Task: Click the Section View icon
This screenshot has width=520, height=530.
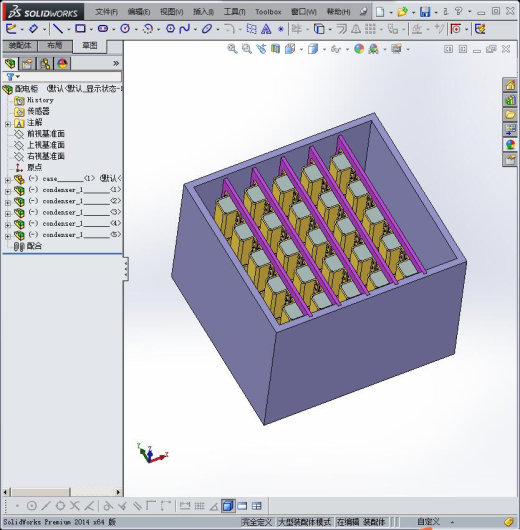Action: (276, 49)
